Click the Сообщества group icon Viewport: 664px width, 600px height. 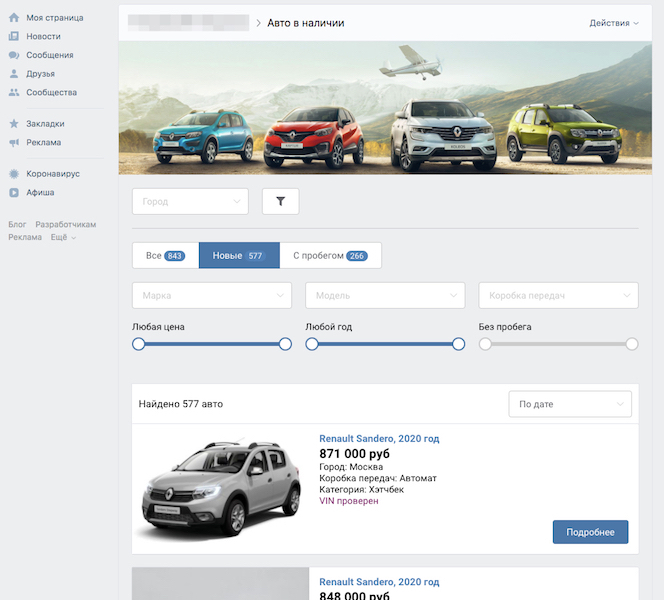[x=14, y=92]
